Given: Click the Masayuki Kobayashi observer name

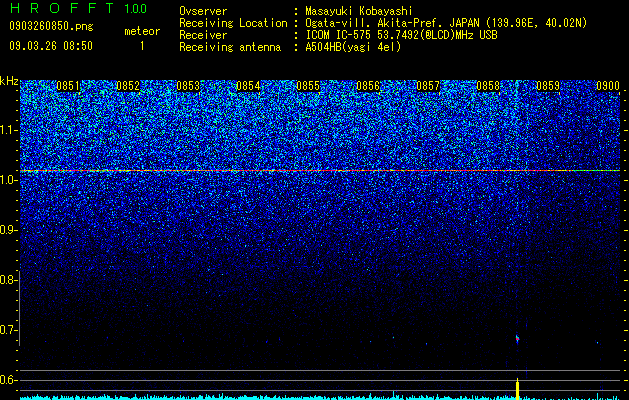Looking at the screenshot, I should click(x=359, y=11).
